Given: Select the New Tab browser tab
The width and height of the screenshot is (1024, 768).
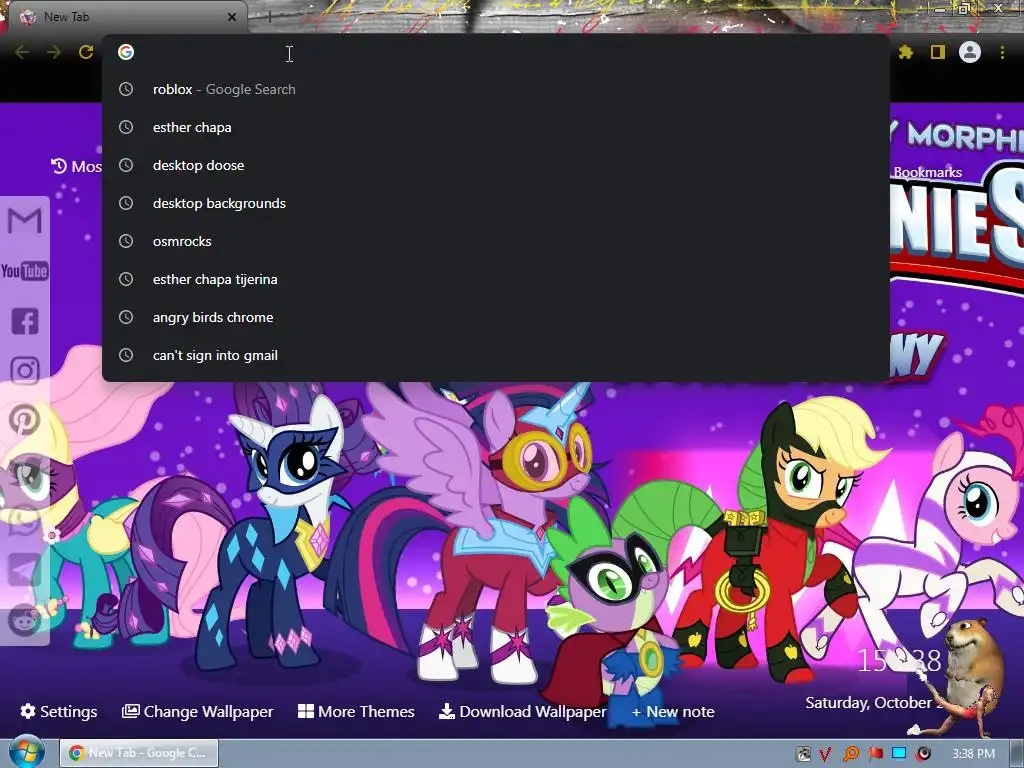Looking at the screenshot, I should (x=127, y=17).
